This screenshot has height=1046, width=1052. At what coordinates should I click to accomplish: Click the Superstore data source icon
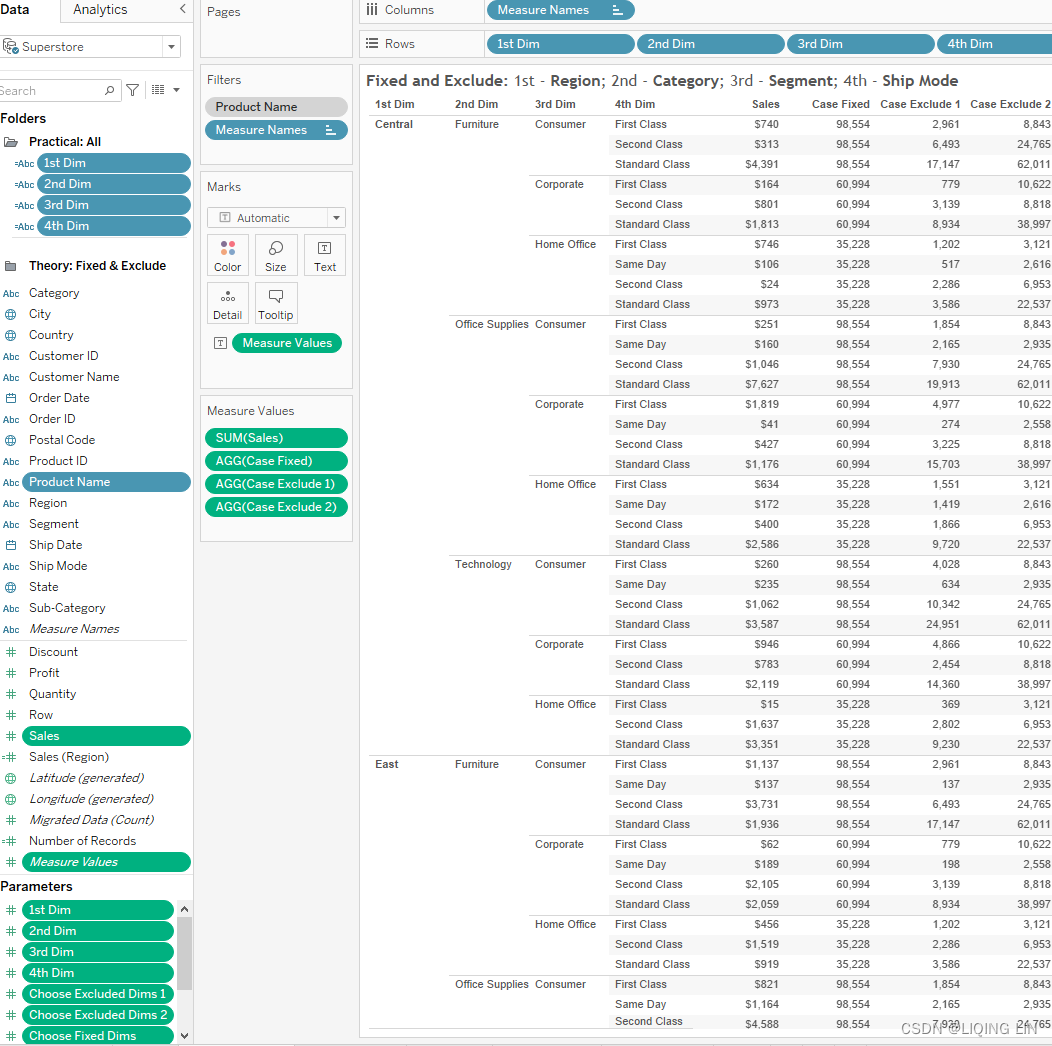[x=10, y=46]
